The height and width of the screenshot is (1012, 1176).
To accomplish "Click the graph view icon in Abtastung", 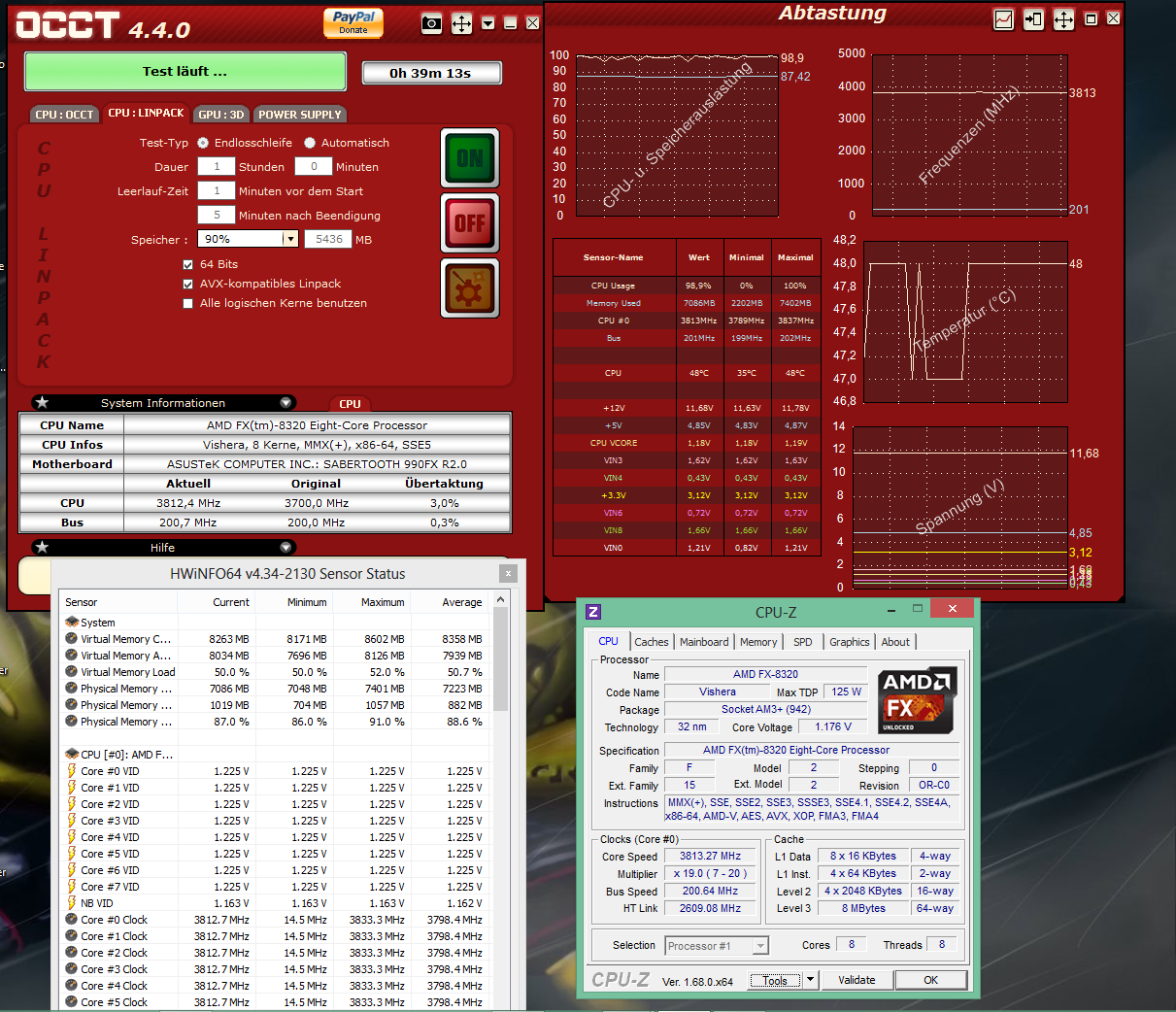I will [x=1003, y=19].
